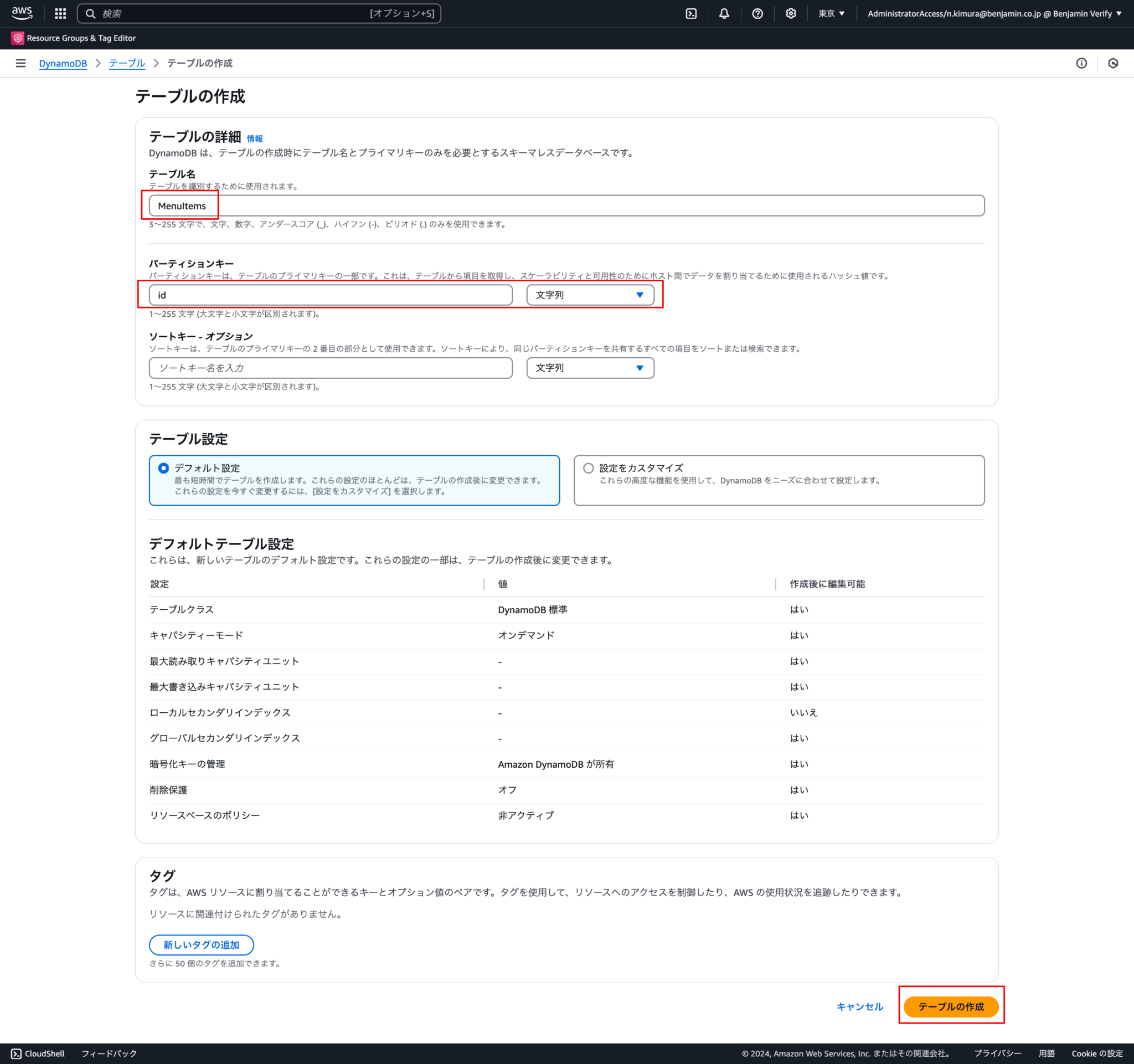Open the AdministratorAccess account menu
The height and width of the screenshot is (1064, 1134).
coord(996,13)
